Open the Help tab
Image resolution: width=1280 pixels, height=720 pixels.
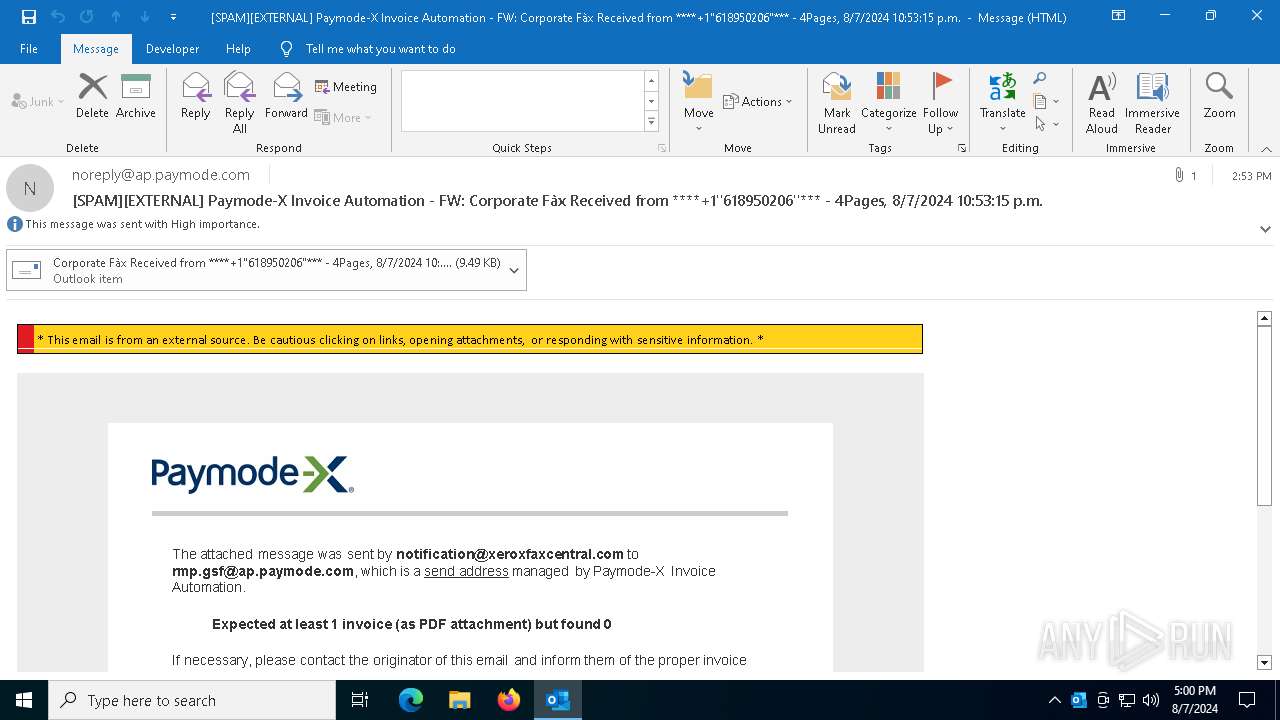pyautogui.click(x=238, y=49)
